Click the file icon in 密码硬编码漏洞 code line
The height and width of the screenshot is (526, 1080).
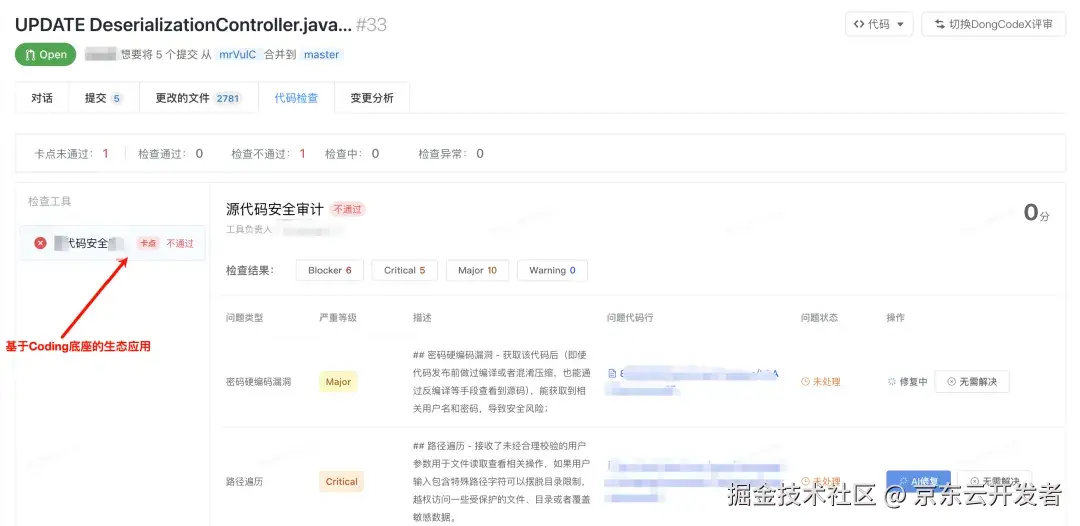pos(612,373)
